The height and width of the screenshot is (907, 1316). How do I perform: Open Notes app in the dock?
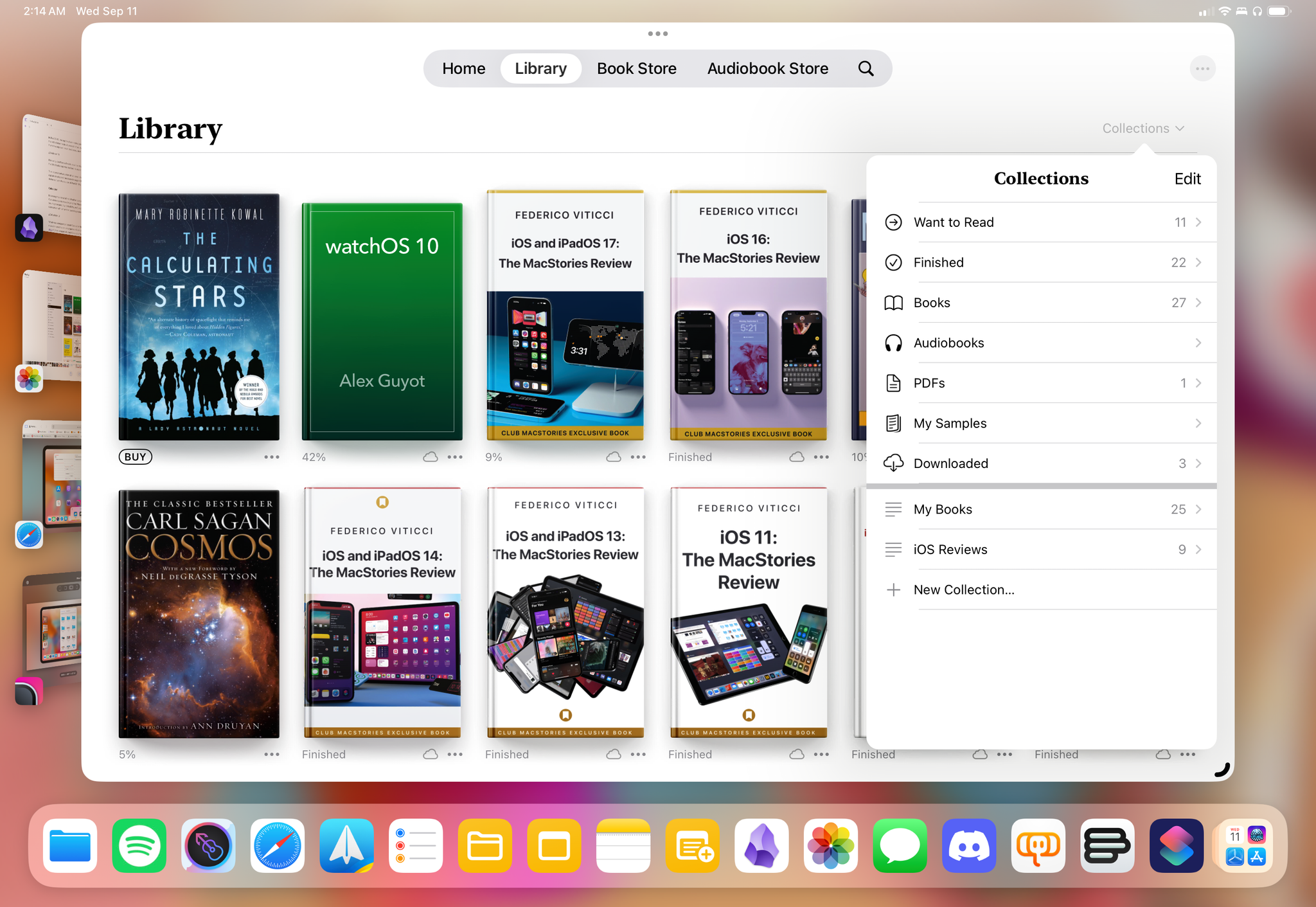click(623, 845)
